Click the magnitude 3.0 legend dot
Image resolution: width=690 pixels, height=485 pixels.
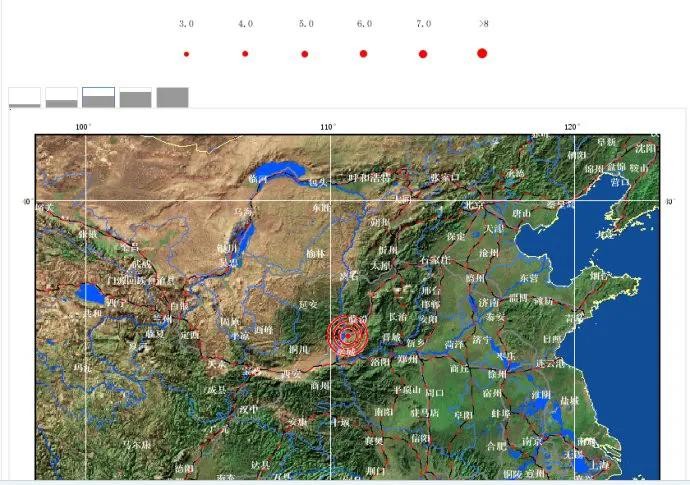tap(186, 54)
